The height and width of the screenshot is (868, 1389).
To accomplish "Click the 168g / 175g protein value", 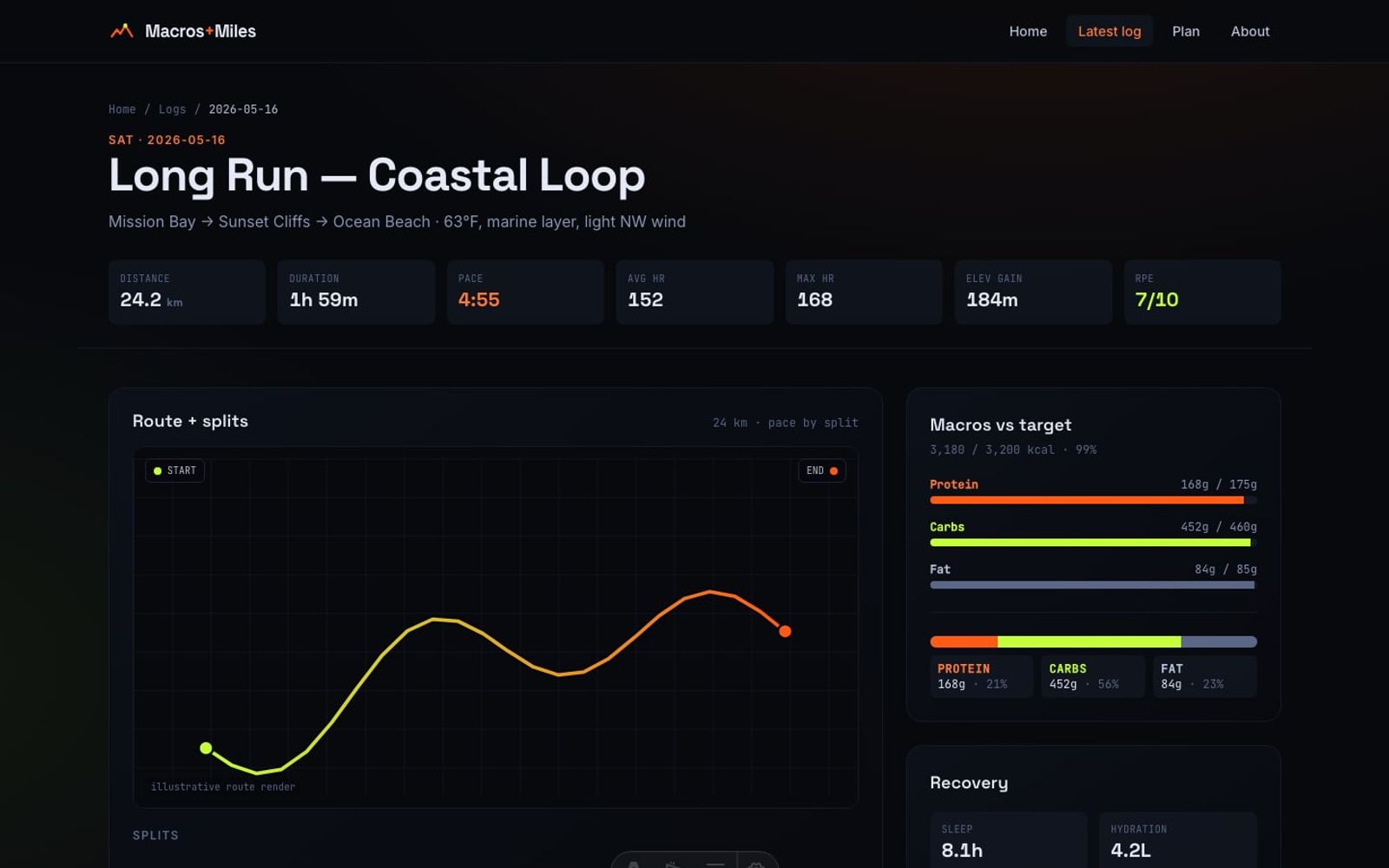I will 1219,484.
